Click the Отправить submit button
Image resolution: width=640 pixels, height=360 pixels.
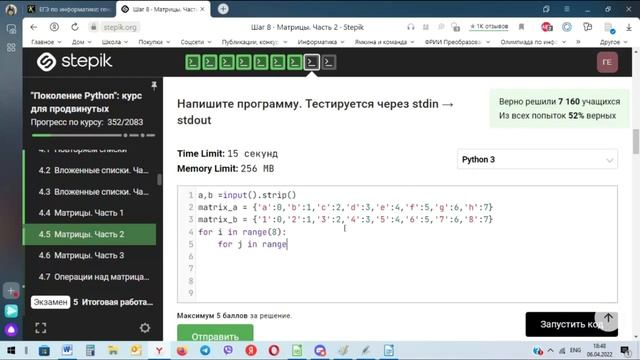(215, 333)
